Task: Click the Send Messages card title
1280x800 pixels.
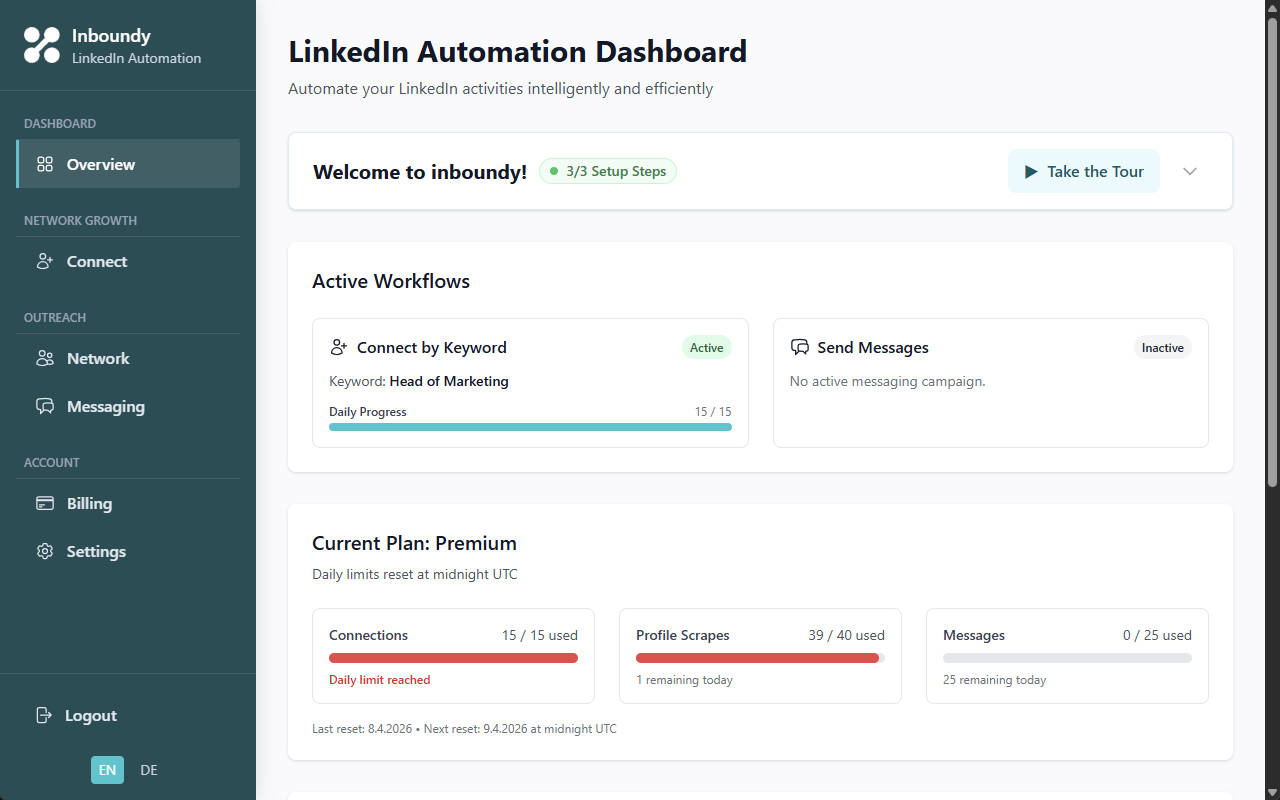Action: pos(873,347)
